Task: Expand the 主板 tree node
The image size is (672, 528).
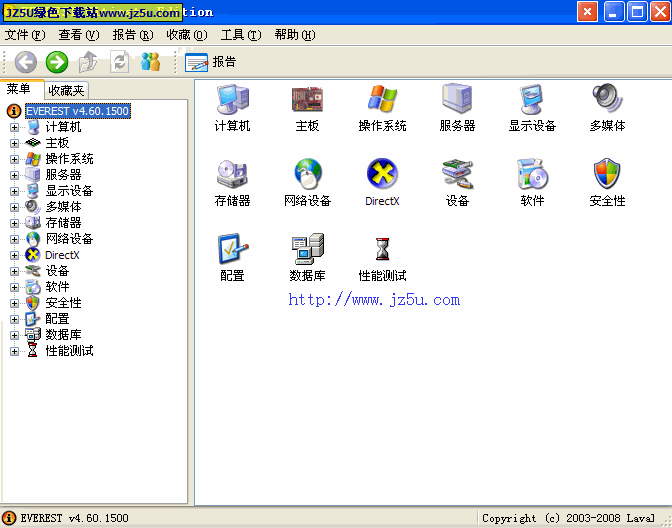Action: coord(14,143)
